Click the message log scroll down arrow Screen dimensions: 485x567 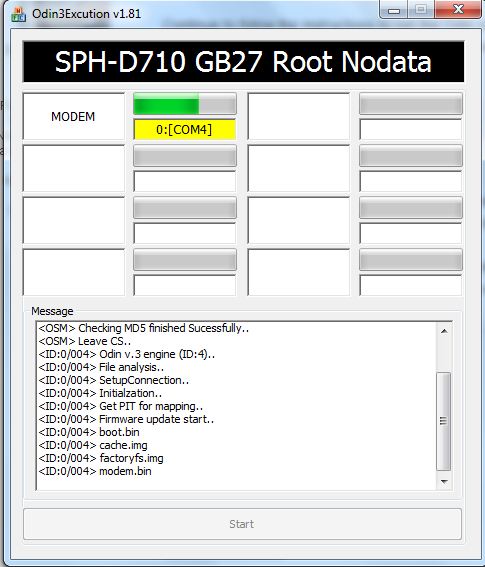click(444, 481)
